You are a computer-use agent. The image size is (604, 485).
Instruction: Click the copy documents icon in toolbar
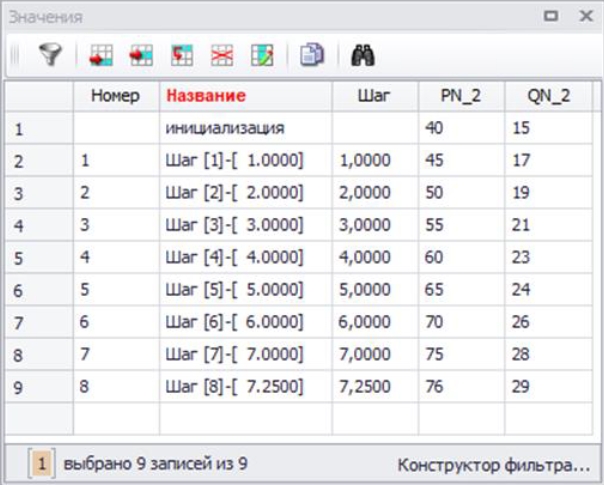click(x=311, y=56)
